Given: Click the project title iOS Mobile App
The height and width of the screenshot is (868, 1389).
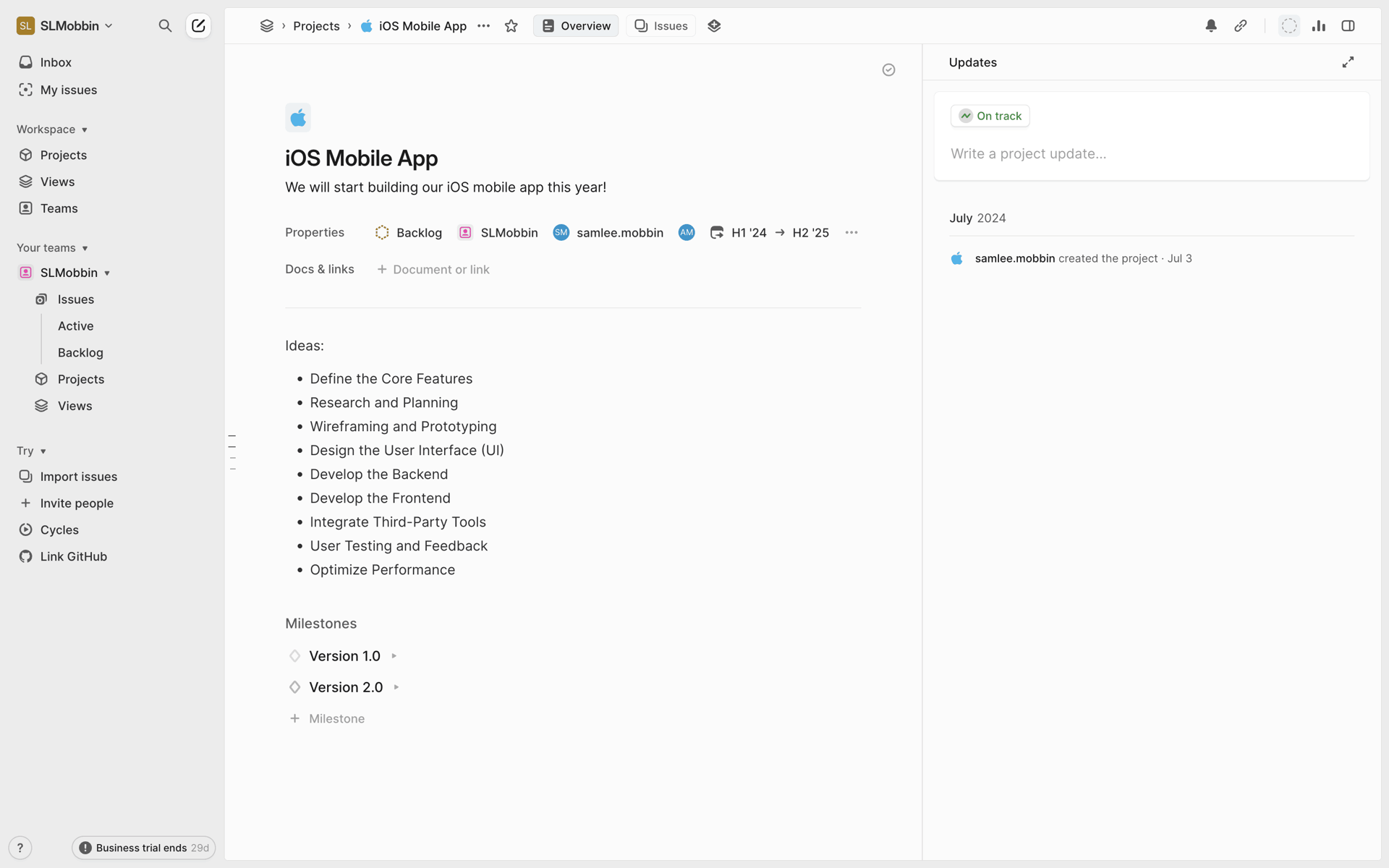Looking at the screenshot, I should coord(361,158).
